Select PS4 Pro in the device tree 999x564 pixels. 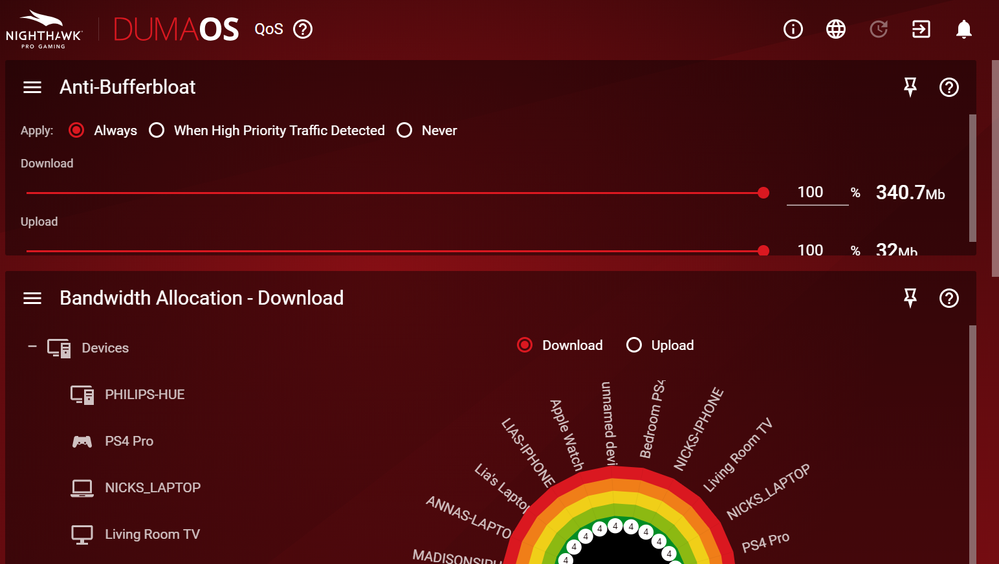tap(129, 441)
